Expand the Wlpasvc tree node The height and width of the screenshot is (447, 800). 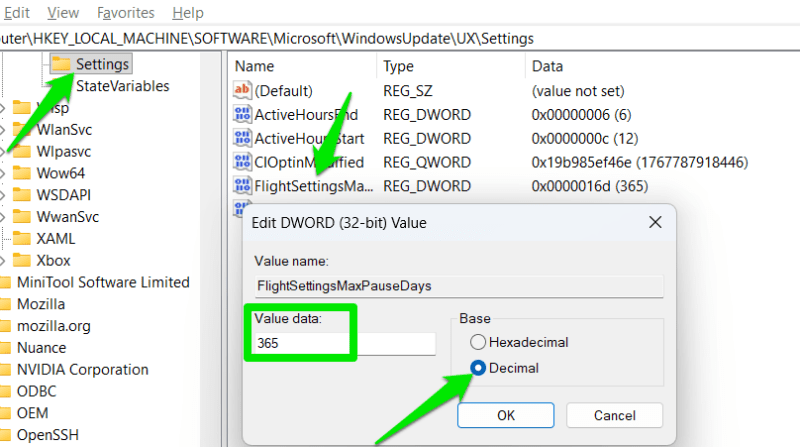[x=3, y=152]
